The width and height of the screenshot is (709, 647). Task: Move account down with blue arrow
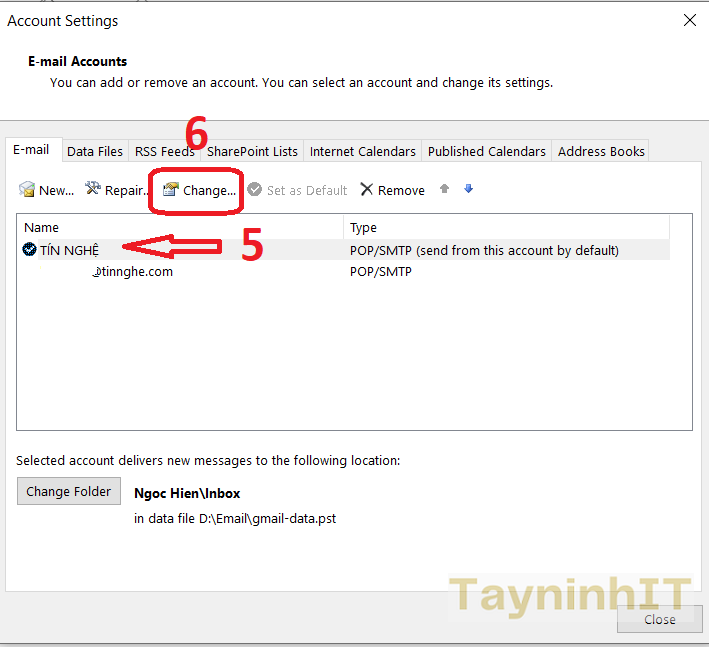coord(468,189)
